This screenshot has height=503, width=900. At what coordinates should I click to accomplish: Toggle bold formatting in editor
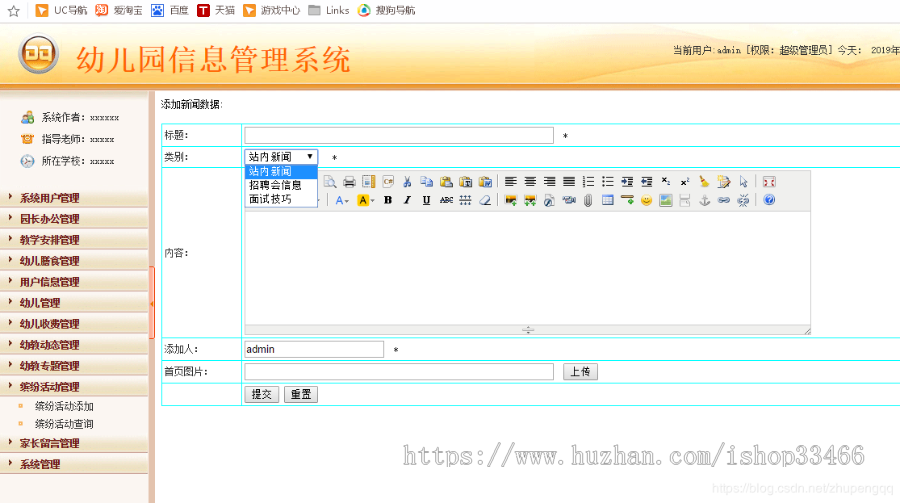pos(388,200)
